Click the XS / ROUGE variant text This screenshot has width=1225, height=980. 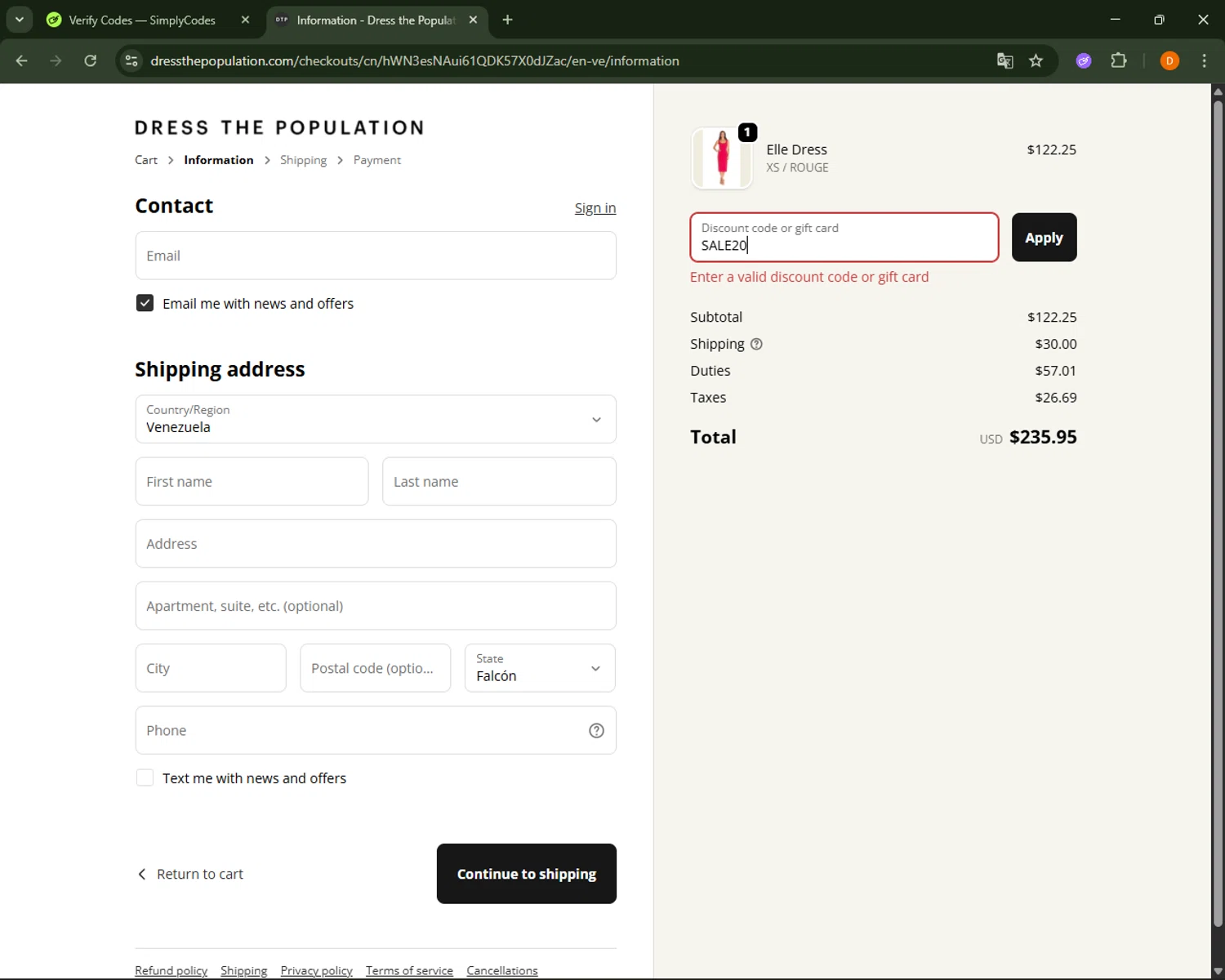(x=797, y=167)
